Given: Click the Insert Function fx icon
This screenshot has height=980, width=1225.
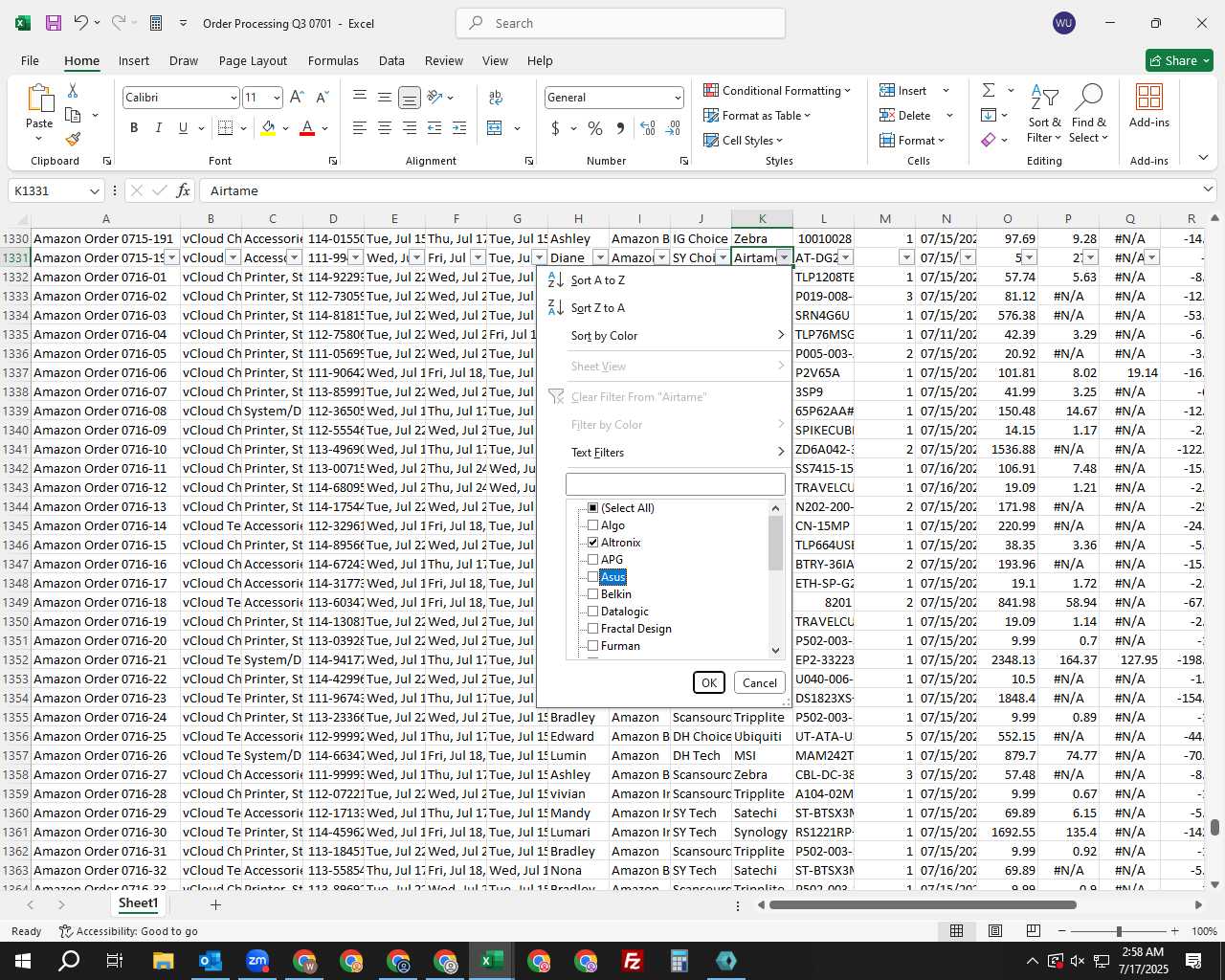Looking at the screenshot, I should (184, 190).
